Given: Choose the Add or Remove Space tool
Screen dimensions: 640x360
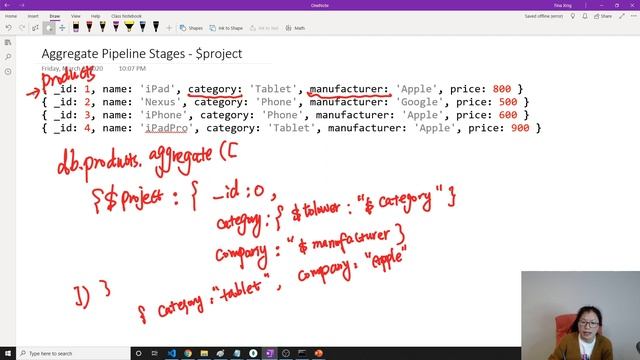Looking at the screenshot, I should click(62, 28).
